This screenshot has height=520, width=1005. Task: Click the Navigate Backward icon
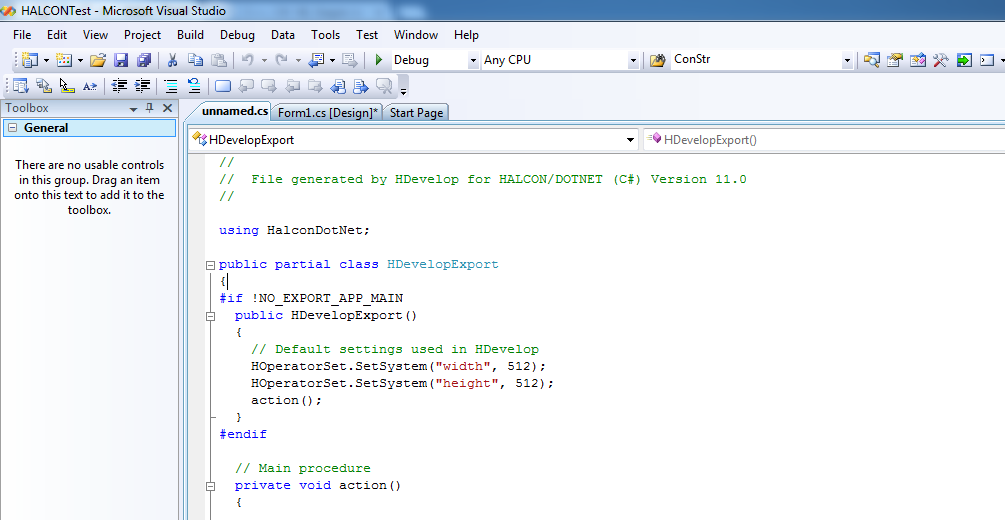pyautogui.click(x=316, y=60)
